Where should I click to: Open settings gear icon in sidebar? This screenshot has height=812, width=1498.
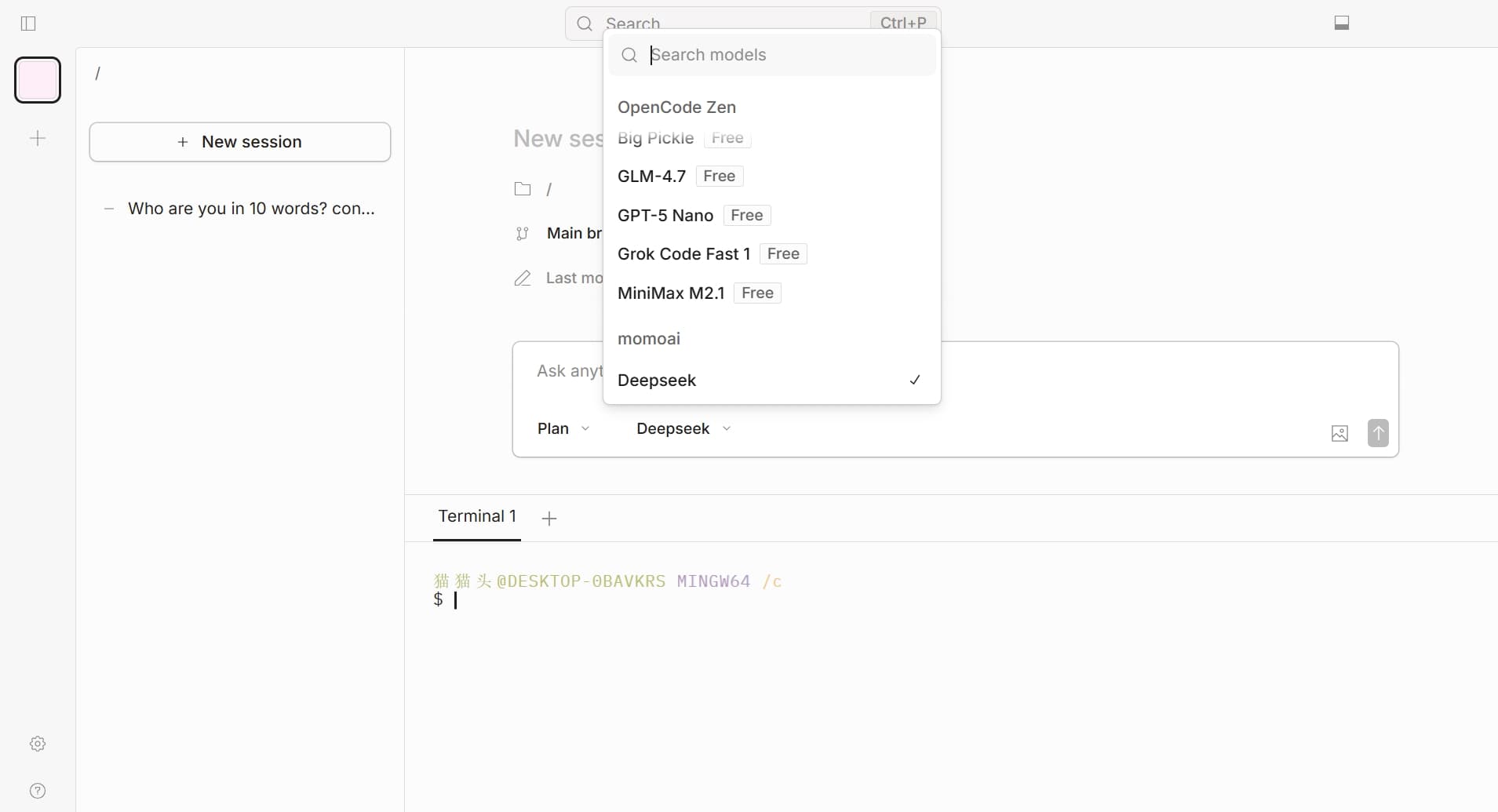[x=38, y=744]
